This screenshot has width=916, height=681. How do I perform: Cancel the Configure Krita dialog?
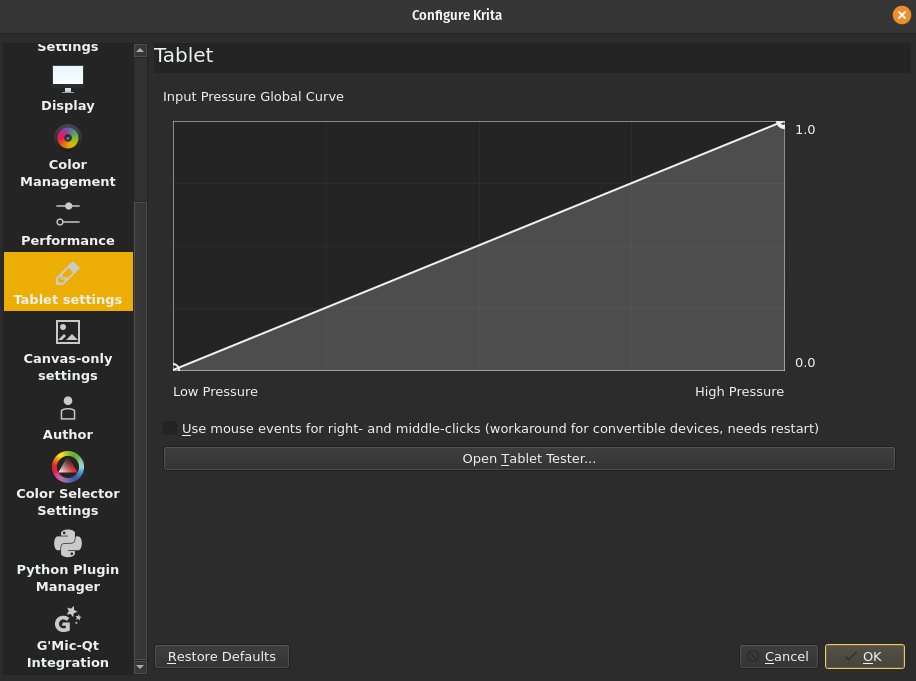pyautogui.click(x=778, y=656)
